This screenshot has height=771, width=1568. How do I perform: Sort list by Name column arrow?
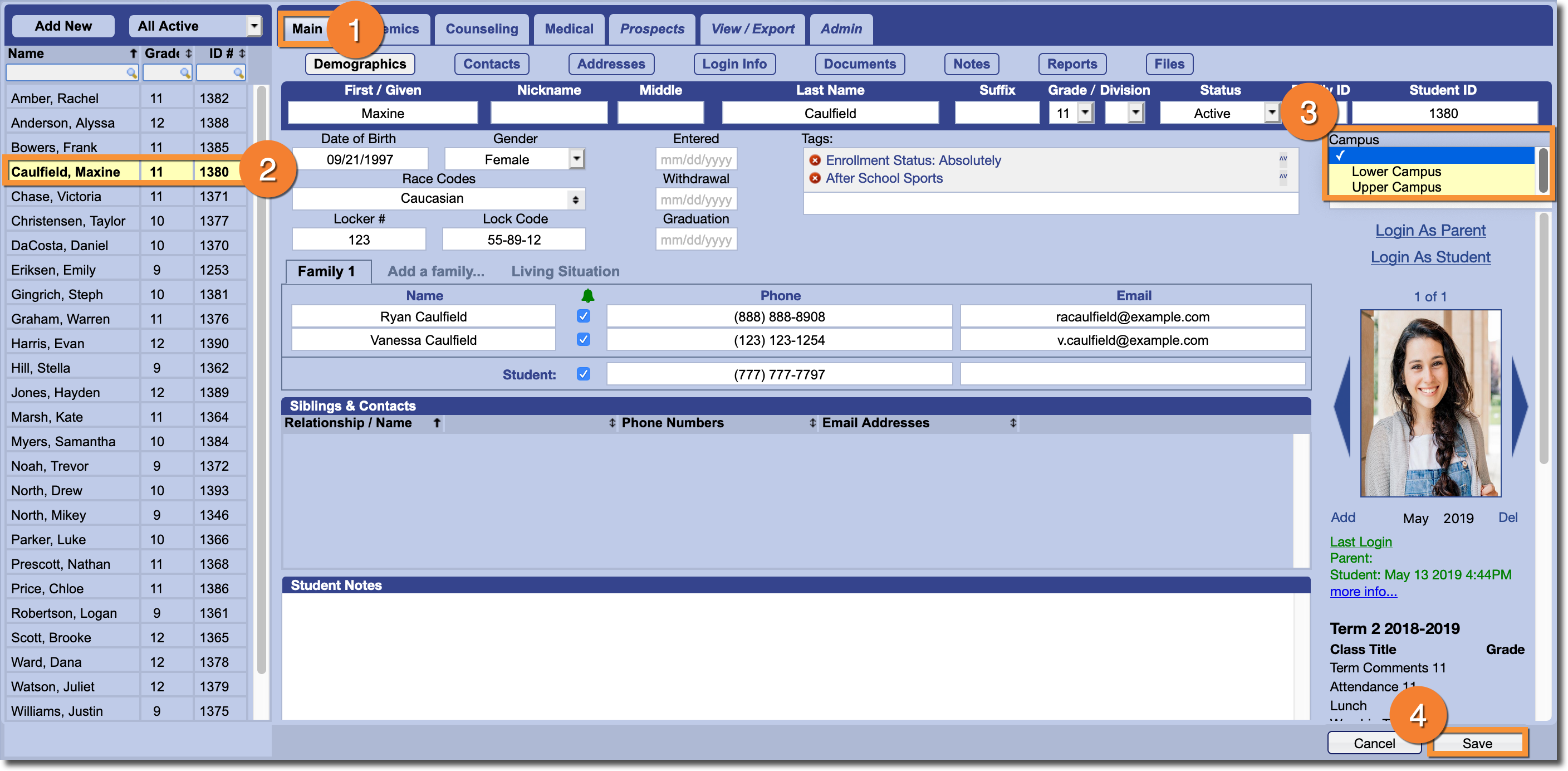[x=133, y=53]
